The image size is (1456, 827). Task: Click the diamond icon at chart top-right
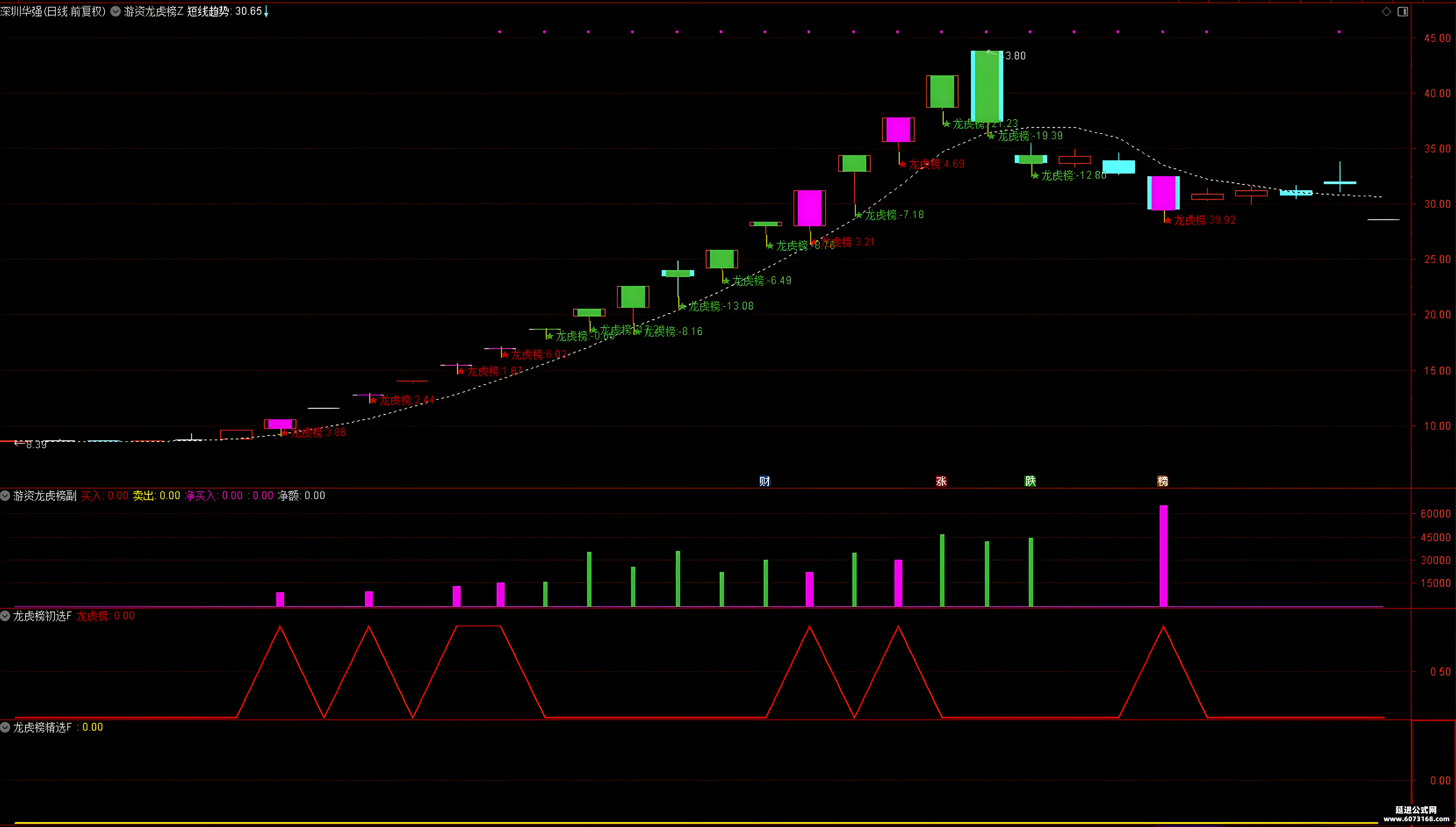click(x=1387, y=11)
